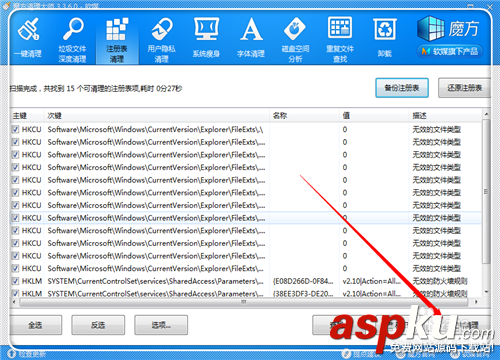Select the SharedAccess\Parameters path in the E08D266D row
The width and height of the screenshot is (500, 360).
156,281
